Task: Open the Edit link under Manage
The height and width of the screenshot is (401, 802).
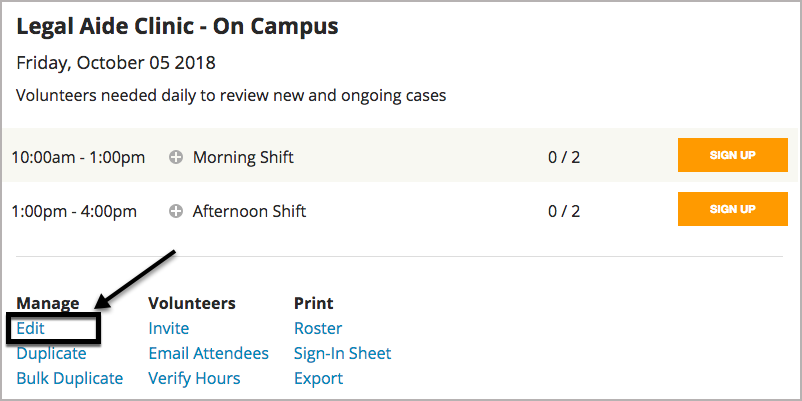Action: point(31,328)
